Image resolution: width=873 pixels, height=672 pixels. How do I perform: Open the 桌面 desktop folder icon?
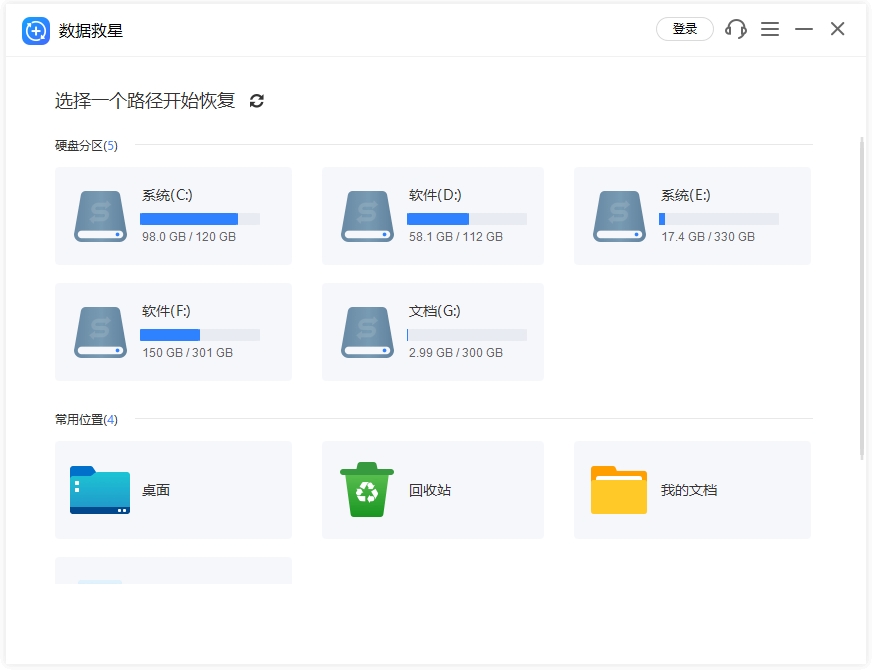[100, 490]
